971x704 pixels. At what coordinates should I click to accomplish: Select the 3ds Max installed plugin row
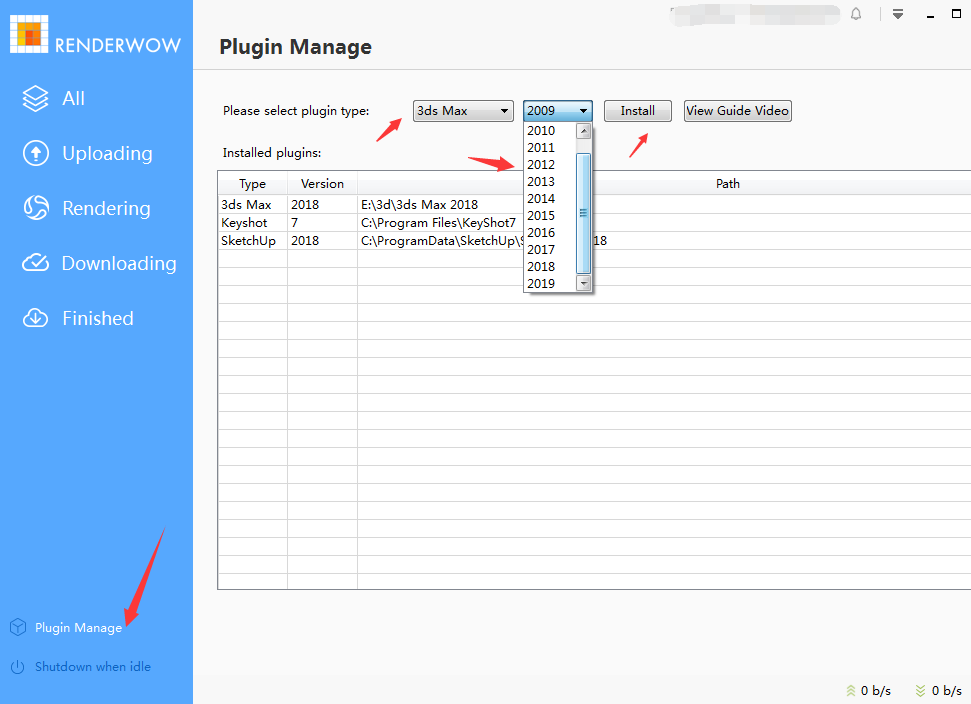click(x=594, y=205)
